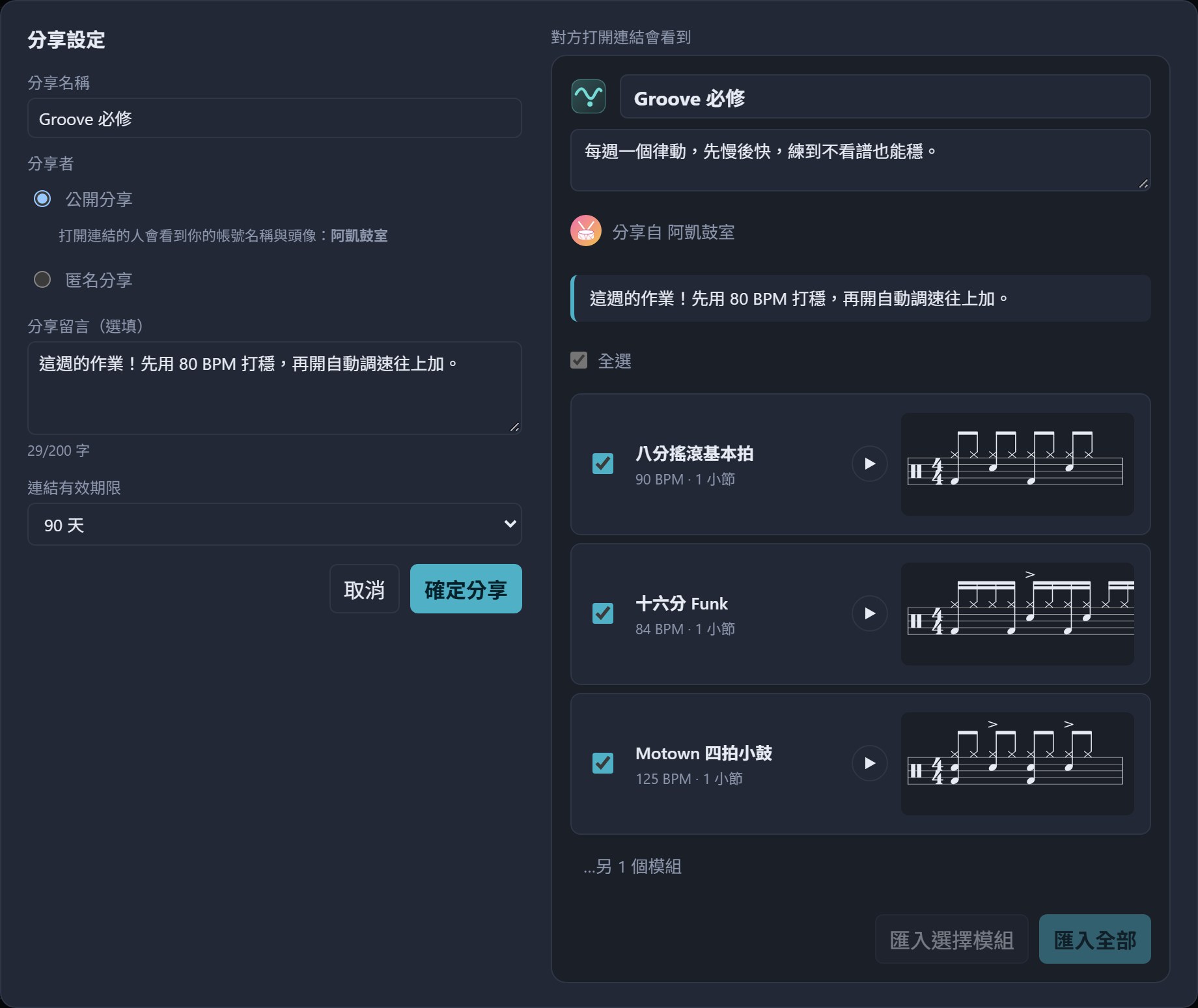
Task: Click the teal wave logo icon beside the title
Action: (589, 96)
